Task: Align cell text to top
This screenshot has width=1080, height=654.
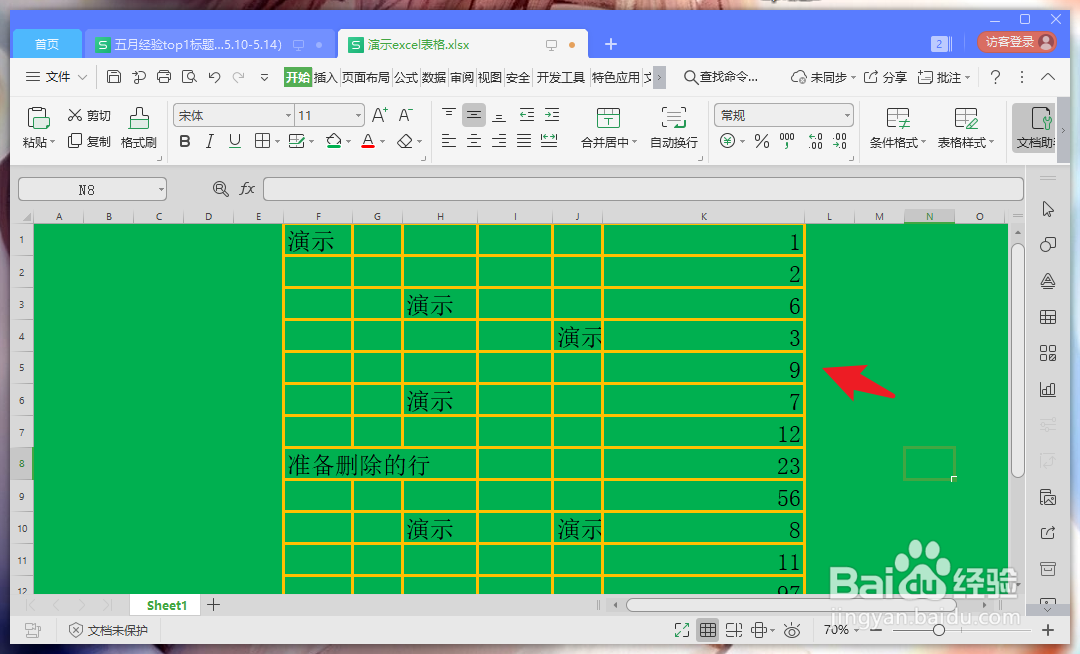Action: pyautogui.click(x=448, y=114)
